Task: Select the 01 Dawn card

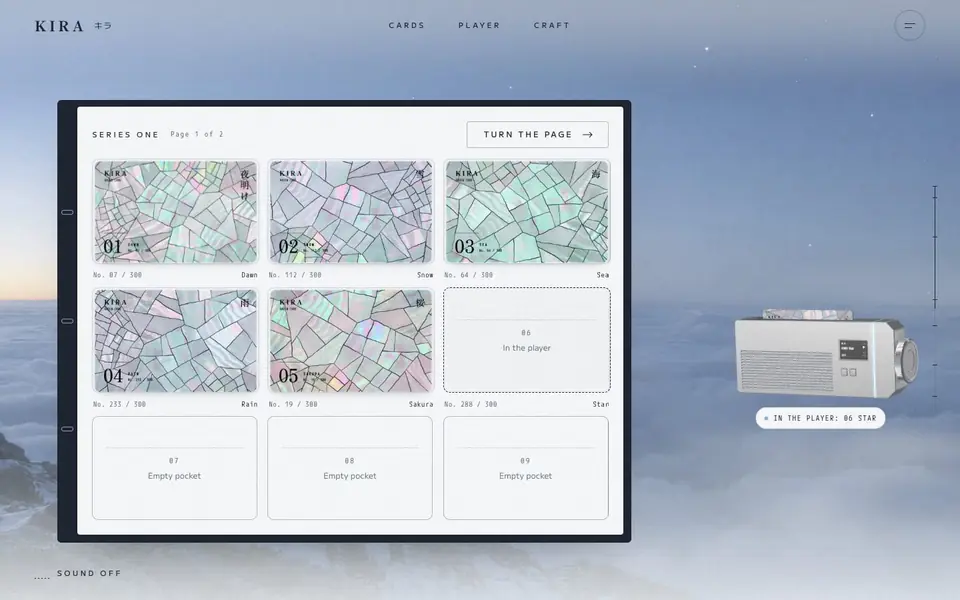Action: click(x=175, y=212)
